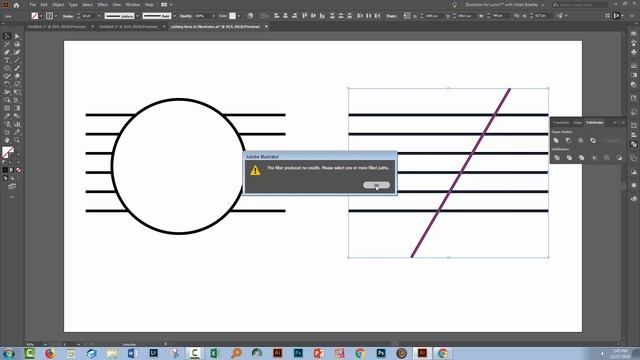Go to the Home screen icon

point(16,5)
